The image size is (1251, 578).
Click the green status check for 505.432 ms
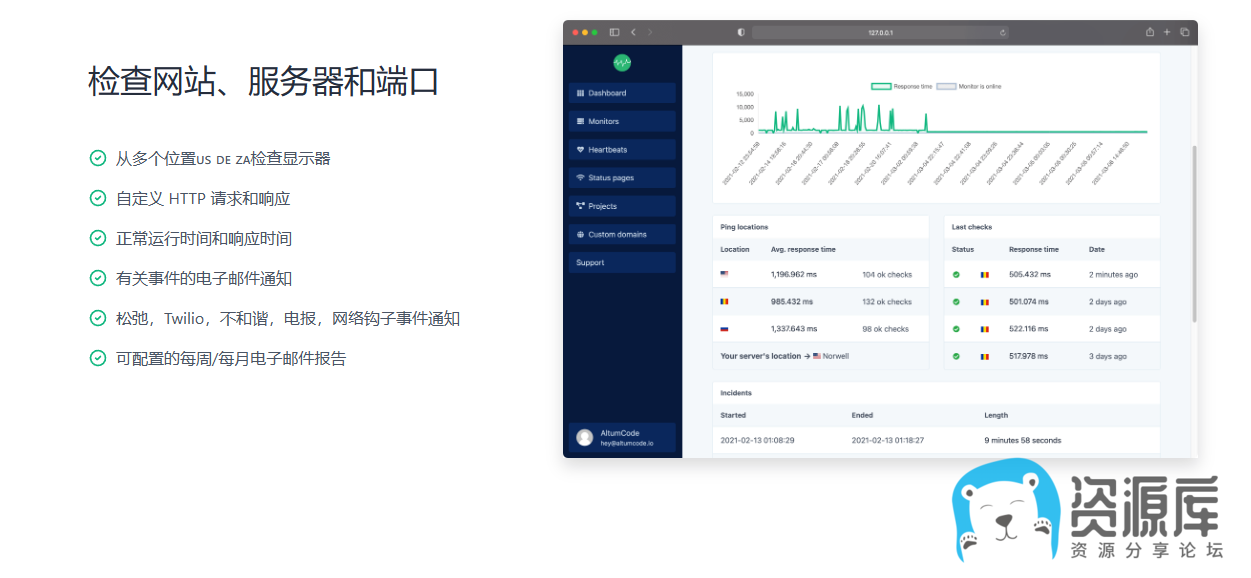pyautogui.click(x=956, y=274)
